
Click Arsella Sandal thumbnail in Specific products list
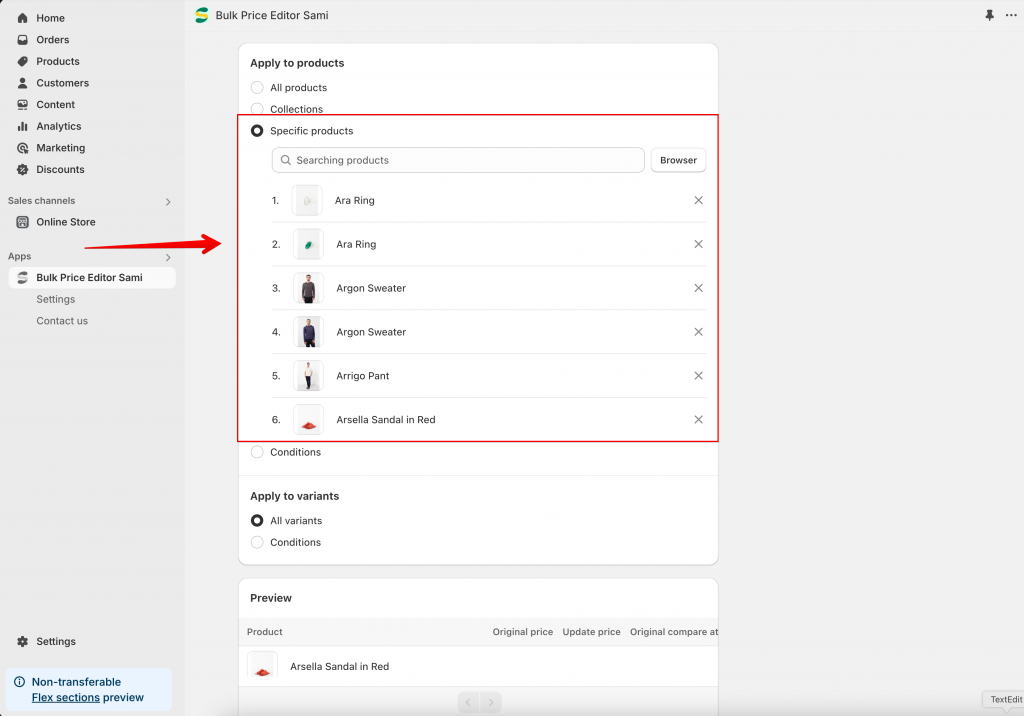coord(308,419)
